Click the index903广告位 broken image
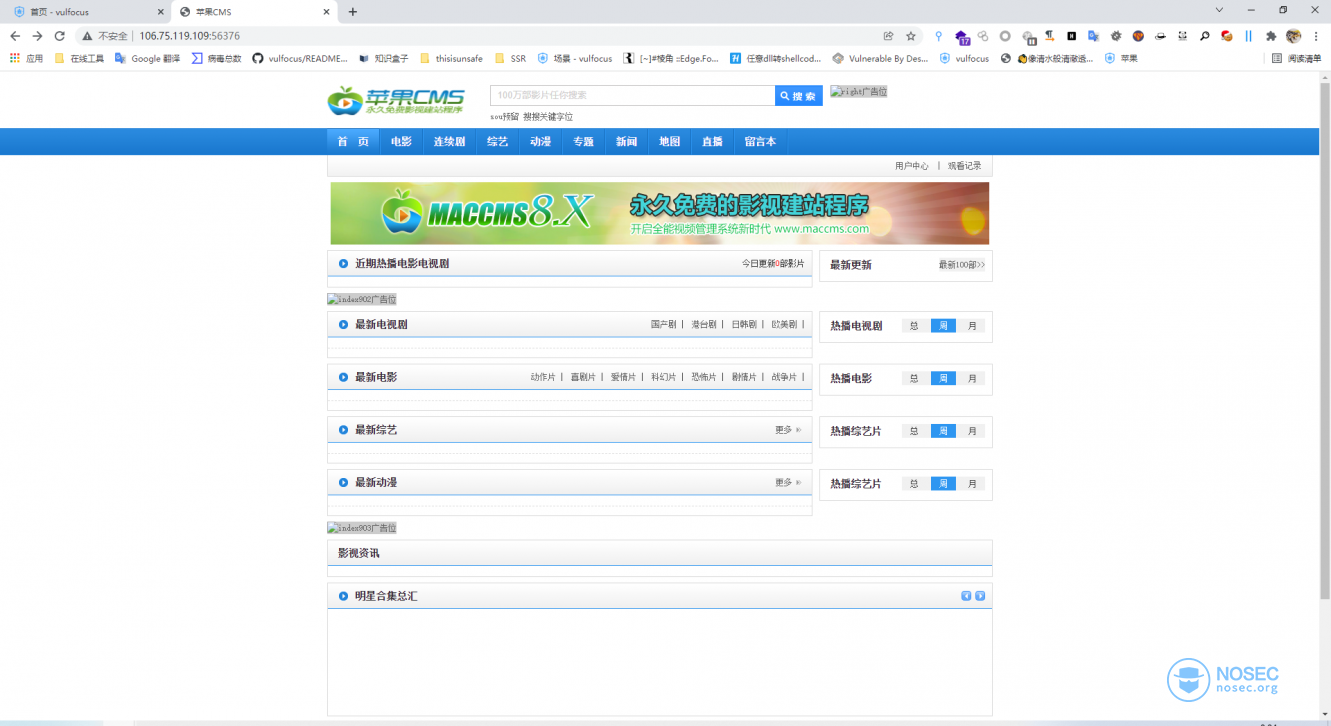 click(362, 528)
